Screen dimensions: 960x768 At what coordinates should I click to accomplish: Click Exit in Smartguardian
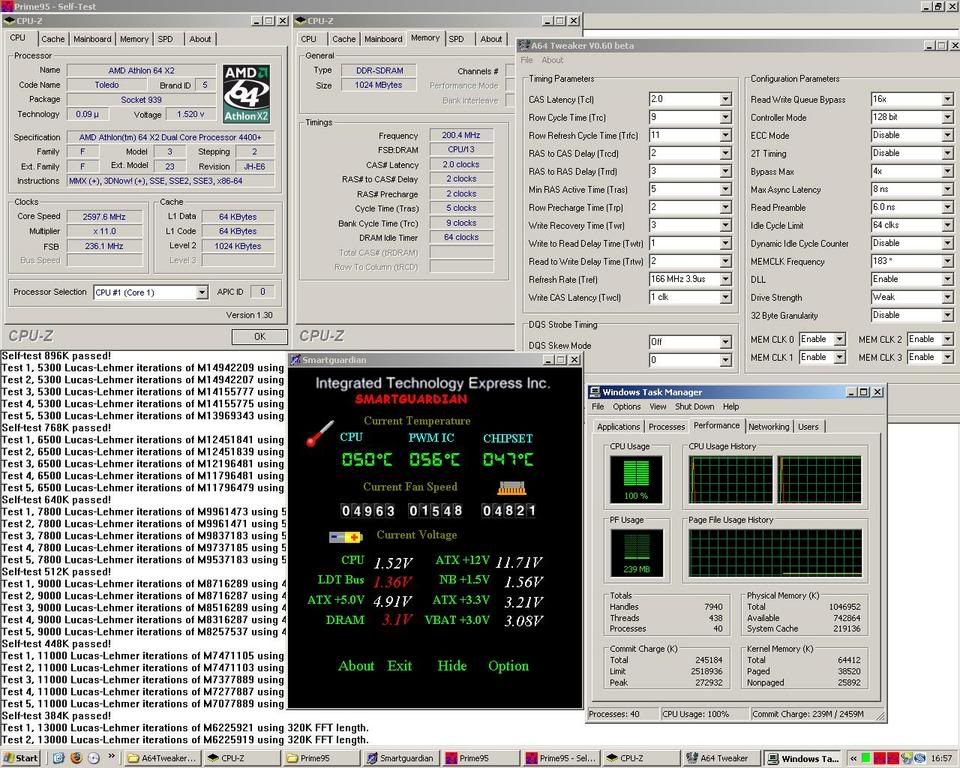(399, 666)
